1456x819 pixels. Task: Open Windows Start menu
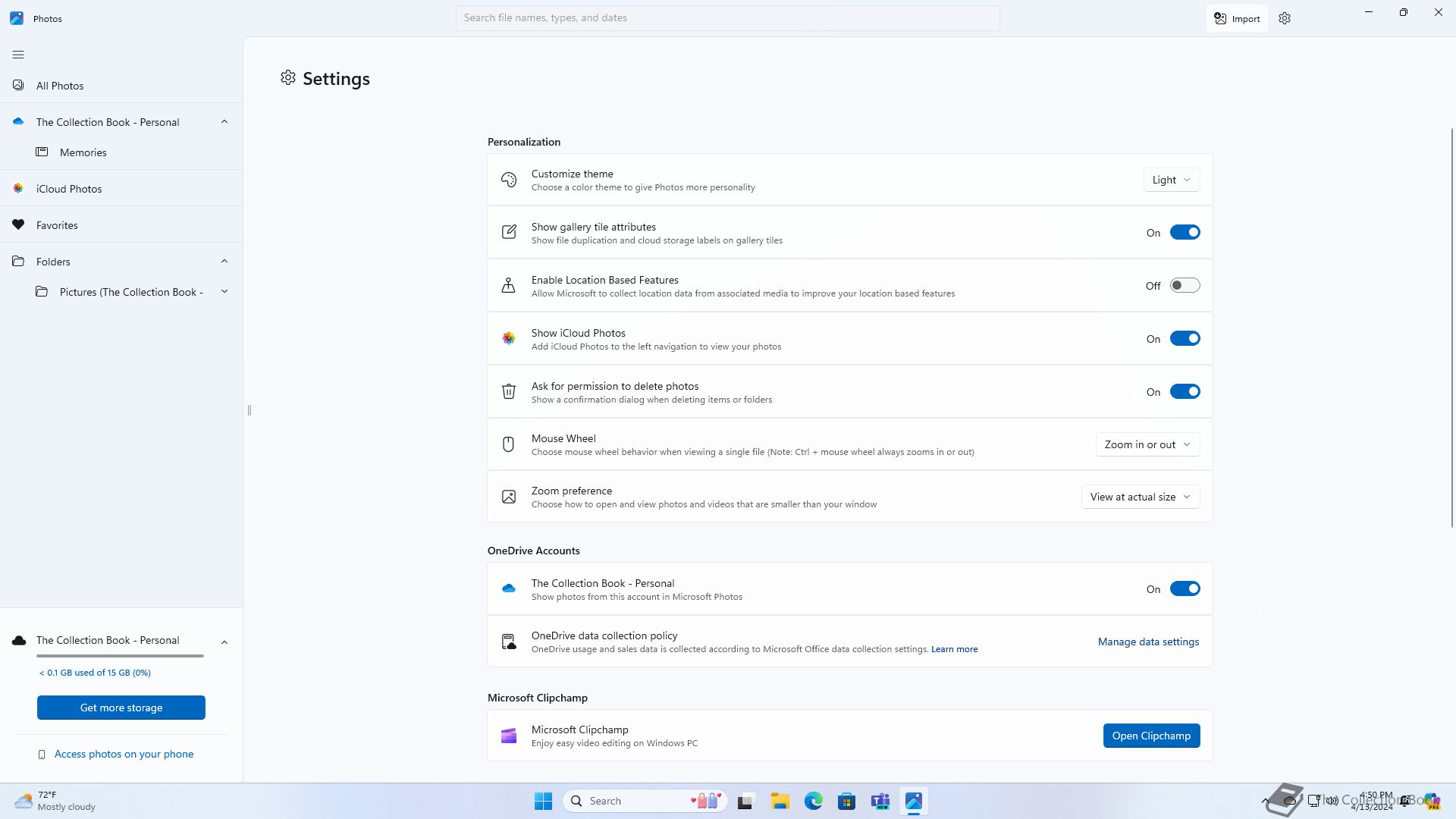[x=543, y=801]
